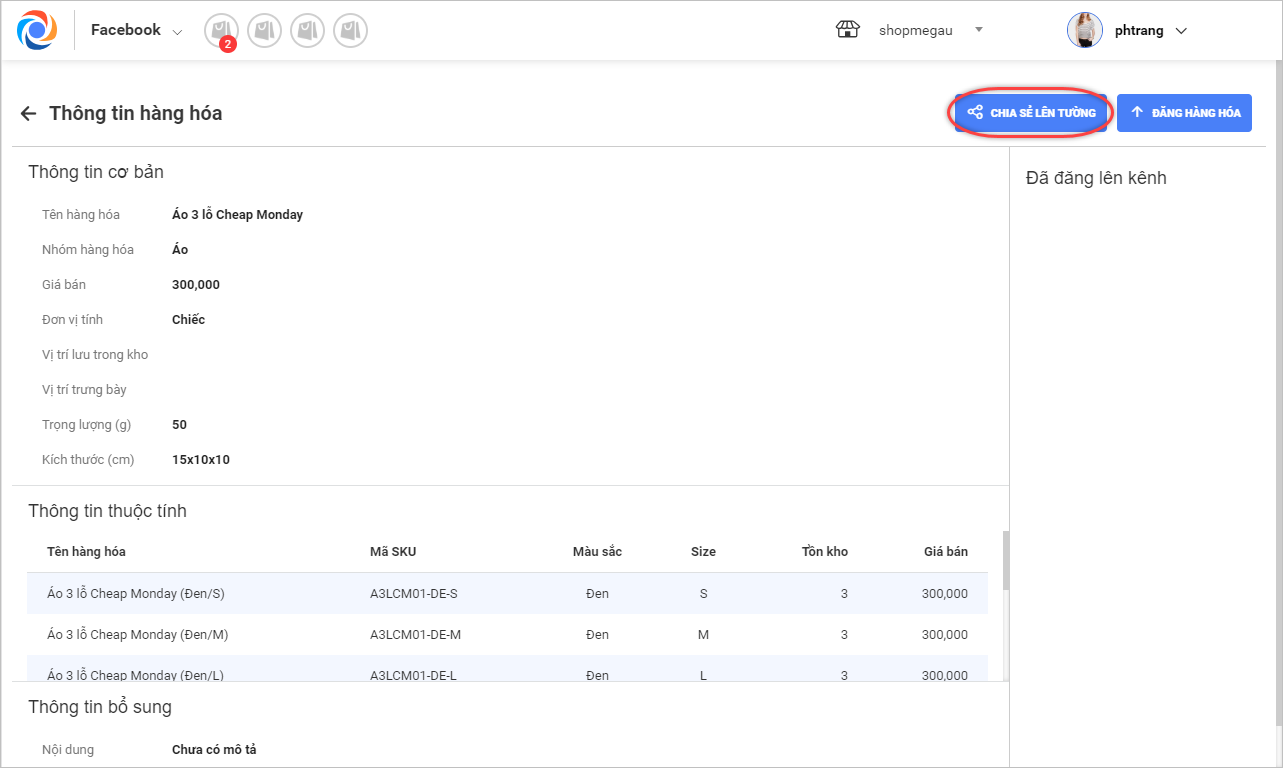Viewport: 1283px width, 768px height.
Task: Click the app logo in top-left corner
Action: point(37,30)
